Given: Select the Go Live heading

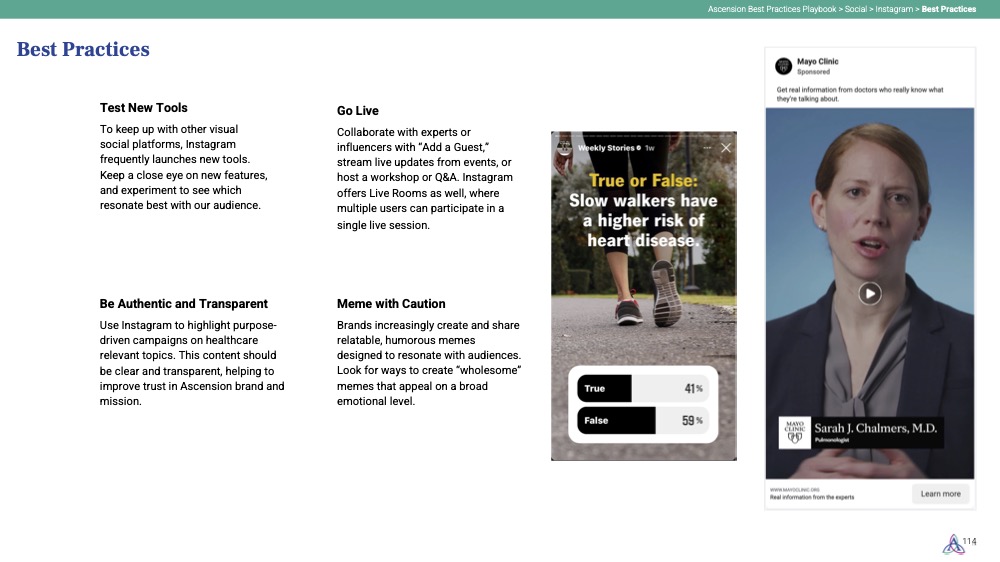Looking at the screenshot, I should [x=357, y=111].
